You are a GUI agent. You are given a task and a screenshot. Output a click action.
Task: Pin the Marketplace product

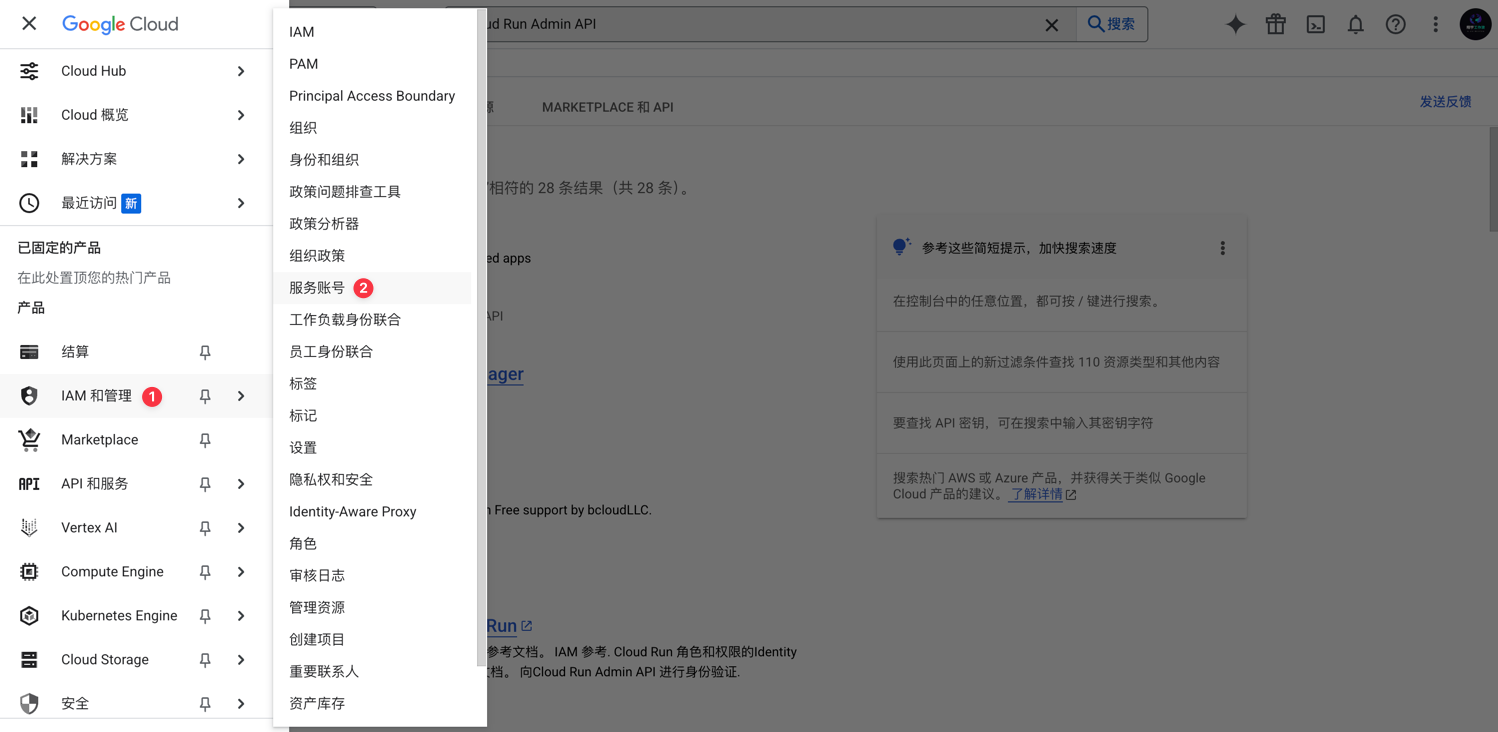coord(205,440)
